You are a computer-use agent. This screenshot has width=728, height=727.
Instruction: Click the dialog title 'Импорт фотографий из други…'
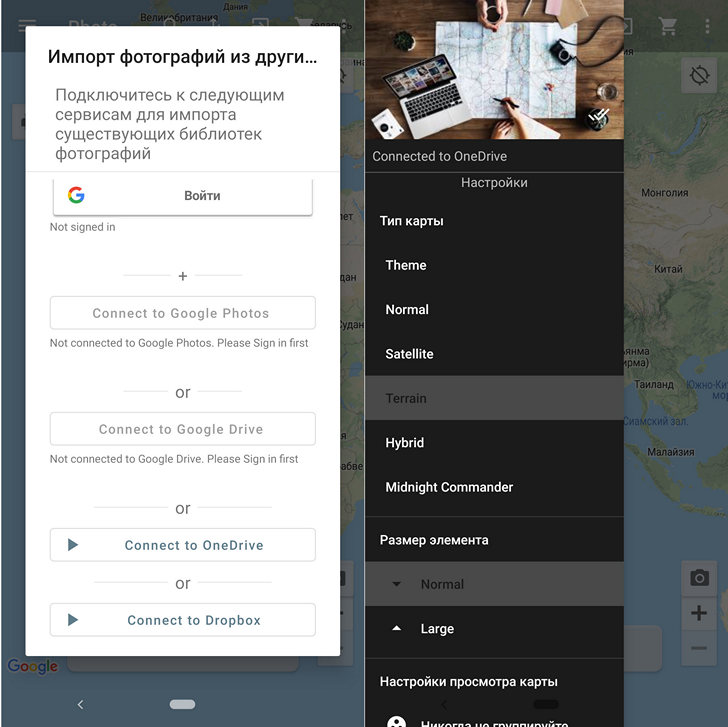pyautogui.click(x=182, y=57)
